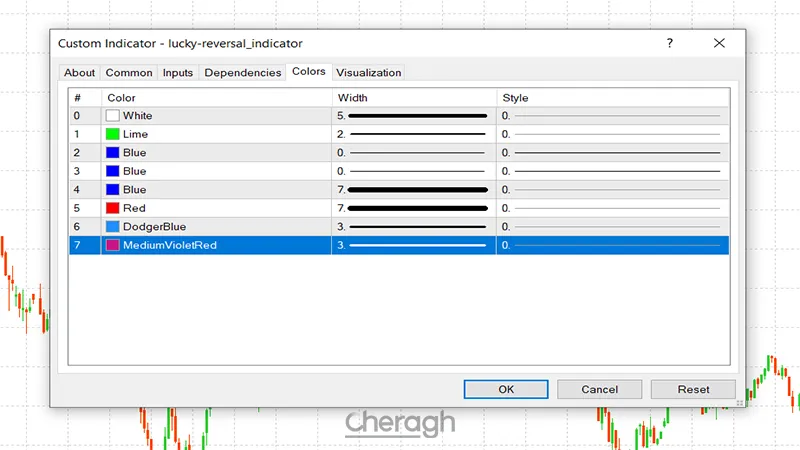The image size is (800, 450).
Task: Switch to the Inputs tab
Action: tap(178, 73)
